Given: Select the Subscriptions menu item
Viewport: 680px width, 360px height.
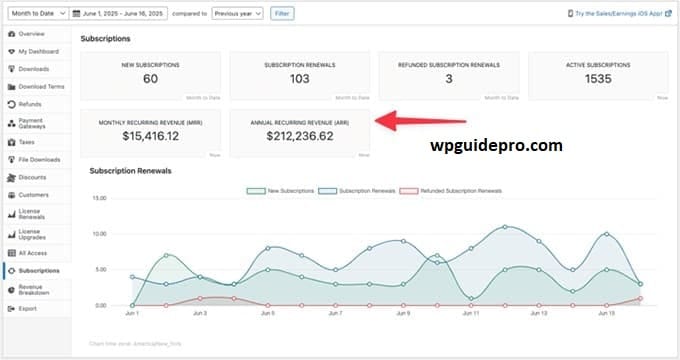Looking at the screenshot, I should point(39,271).
